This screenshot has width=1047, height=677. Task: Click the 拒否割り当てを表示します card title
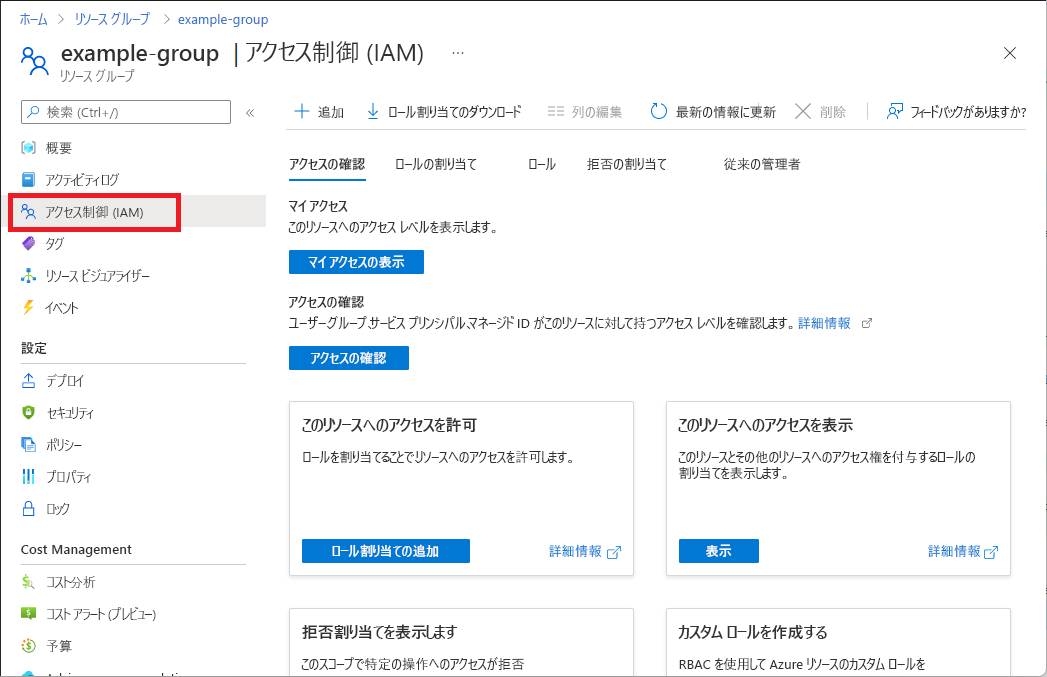click(379, 632)
